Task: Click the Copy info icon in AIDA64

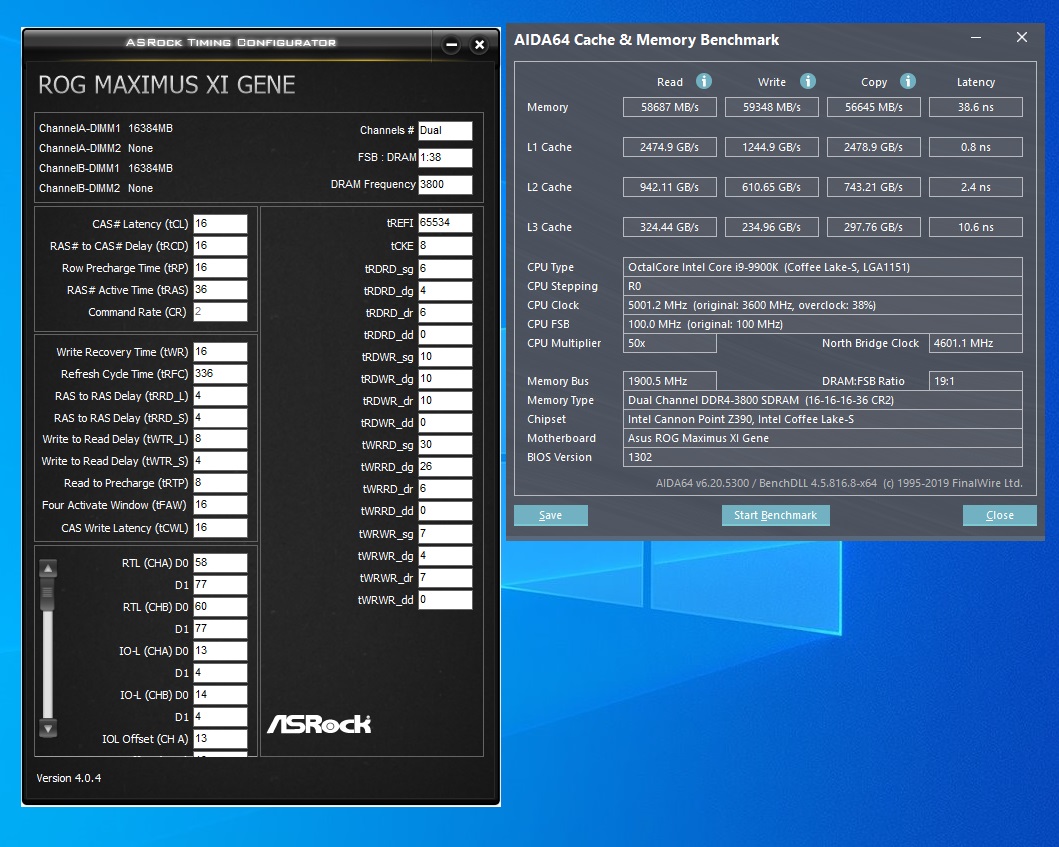Action: [908, 81]
